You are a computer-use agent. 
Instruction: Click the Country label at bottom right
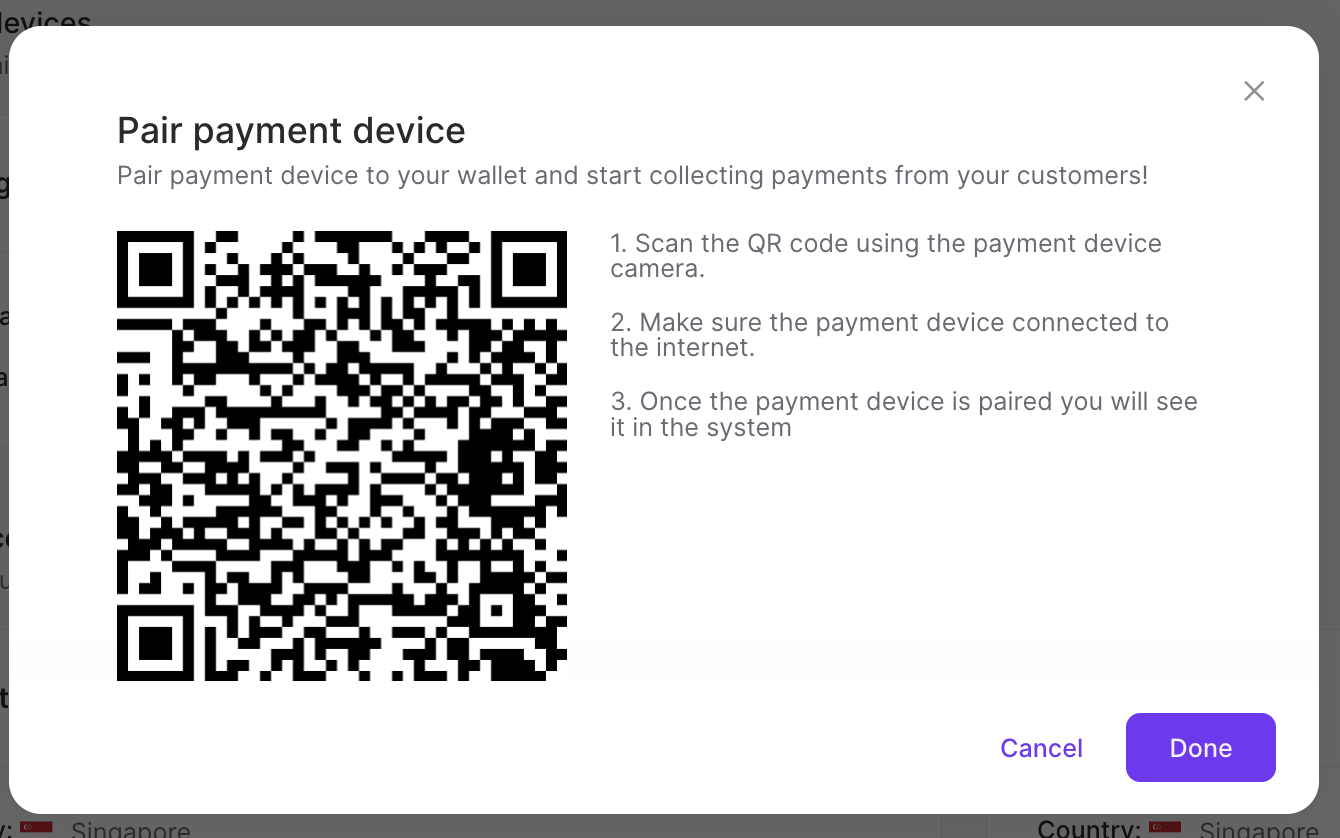click(1088, 829)
